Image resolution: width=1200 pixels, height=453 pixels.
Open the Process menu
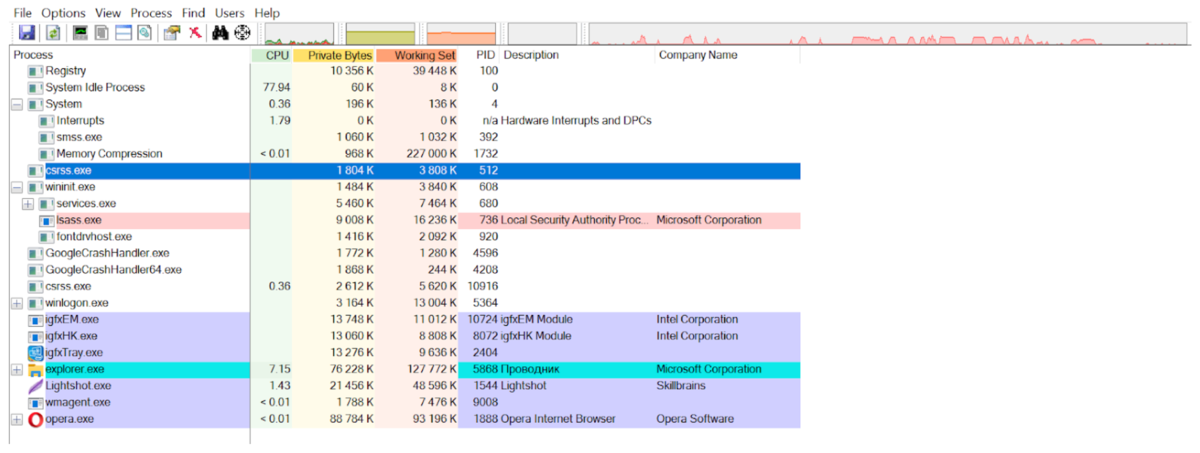pyautogui.click(x=152, y=13)
